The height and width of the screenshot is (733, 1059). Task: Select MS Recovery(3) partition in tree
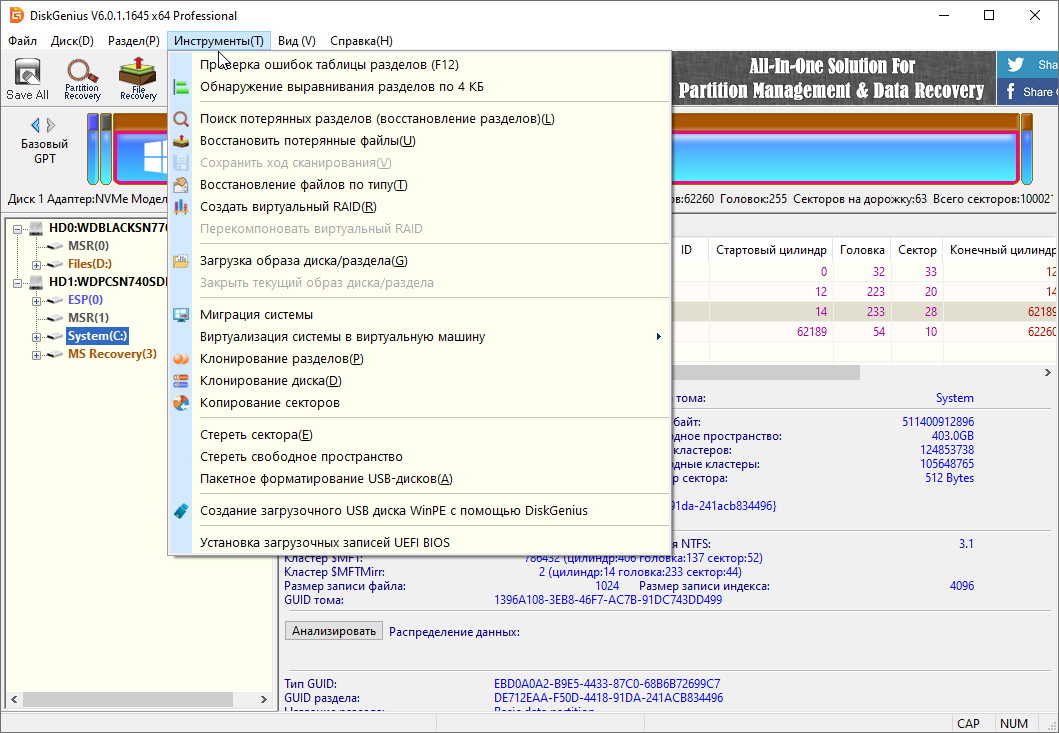[112, 354]
